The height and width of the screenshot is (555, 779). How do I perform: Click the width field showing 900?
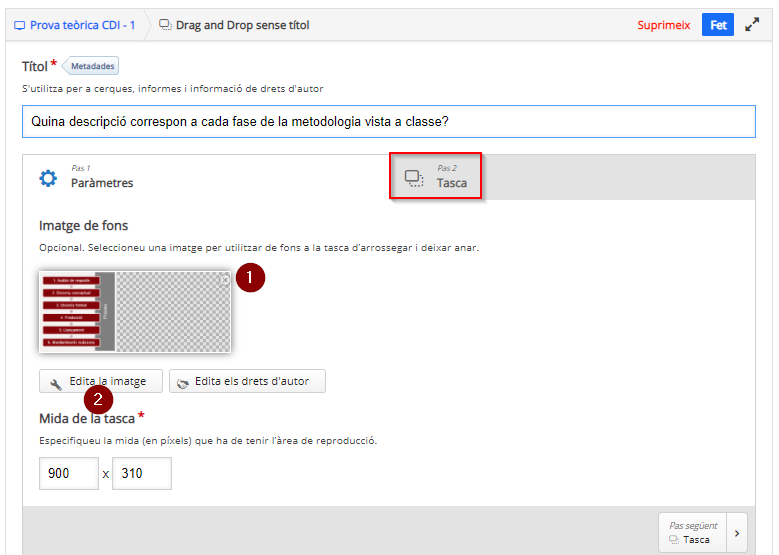tap(69, 474)
